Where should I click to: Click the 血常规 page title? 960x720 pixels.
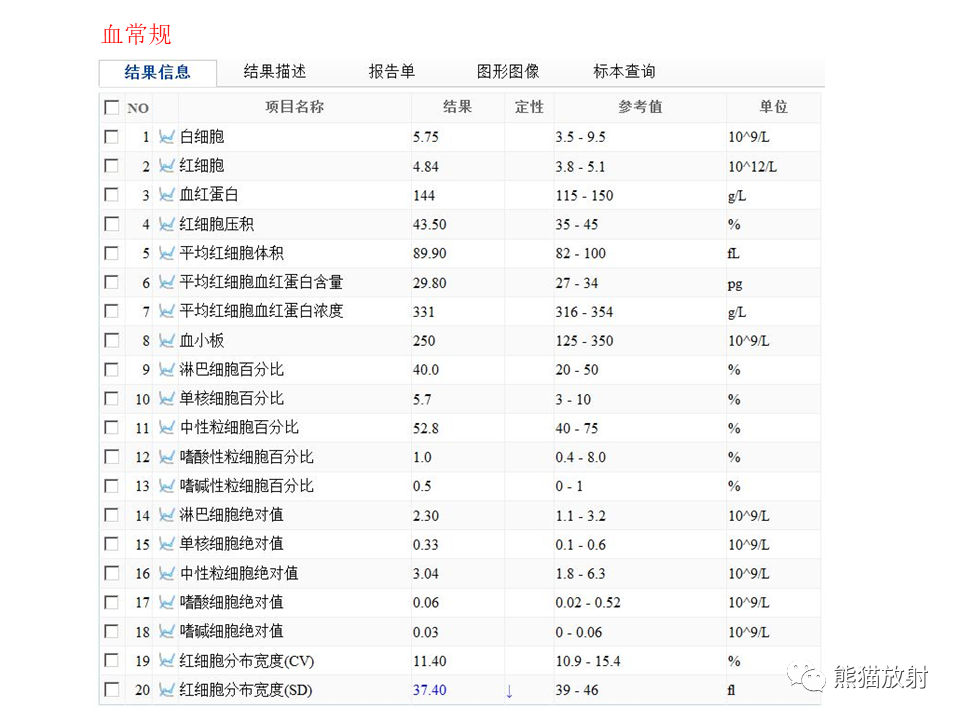[x=136, y=34]
